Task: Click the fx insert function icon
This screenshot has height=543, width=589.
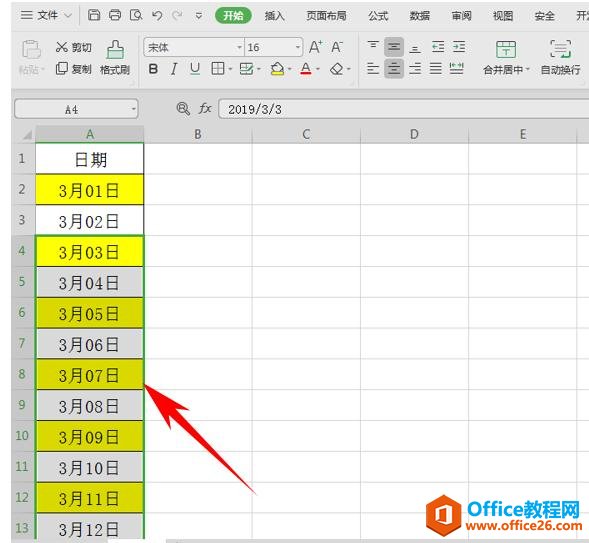Action: coord(205,109)
